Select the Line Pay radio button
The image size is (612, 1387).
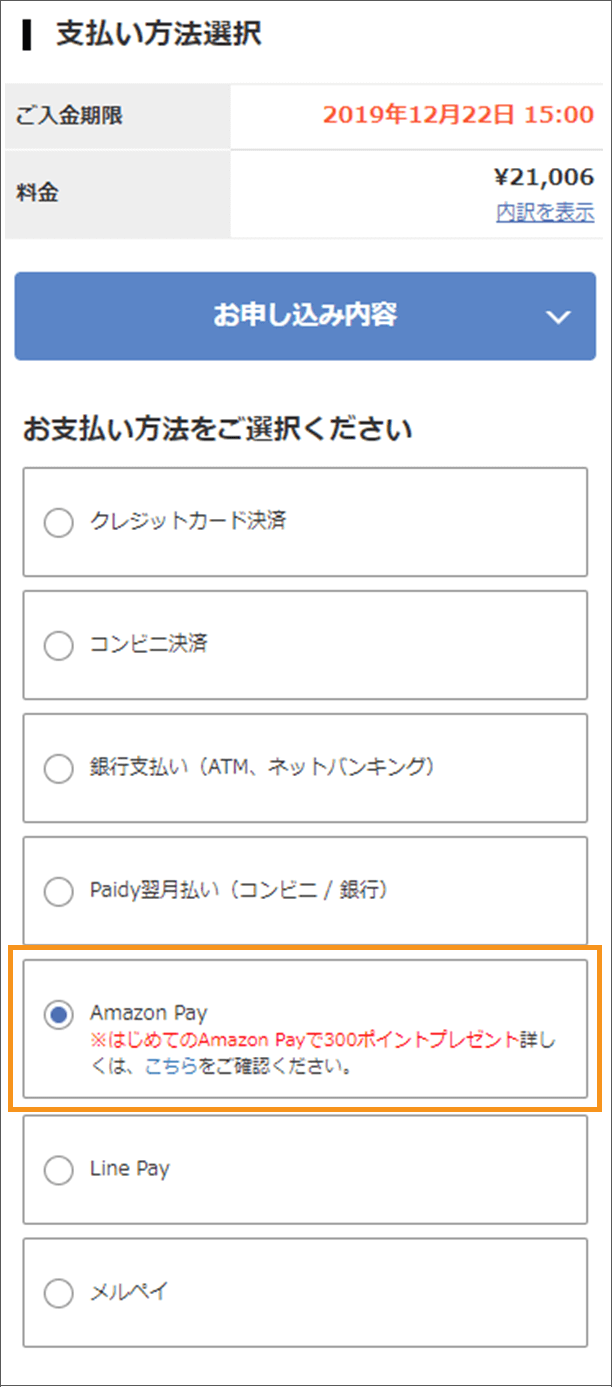pos(59,1169)
